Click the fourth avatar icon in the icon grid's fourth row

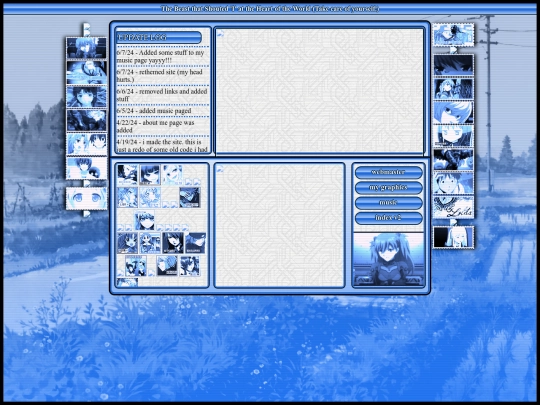coord(195,243)
